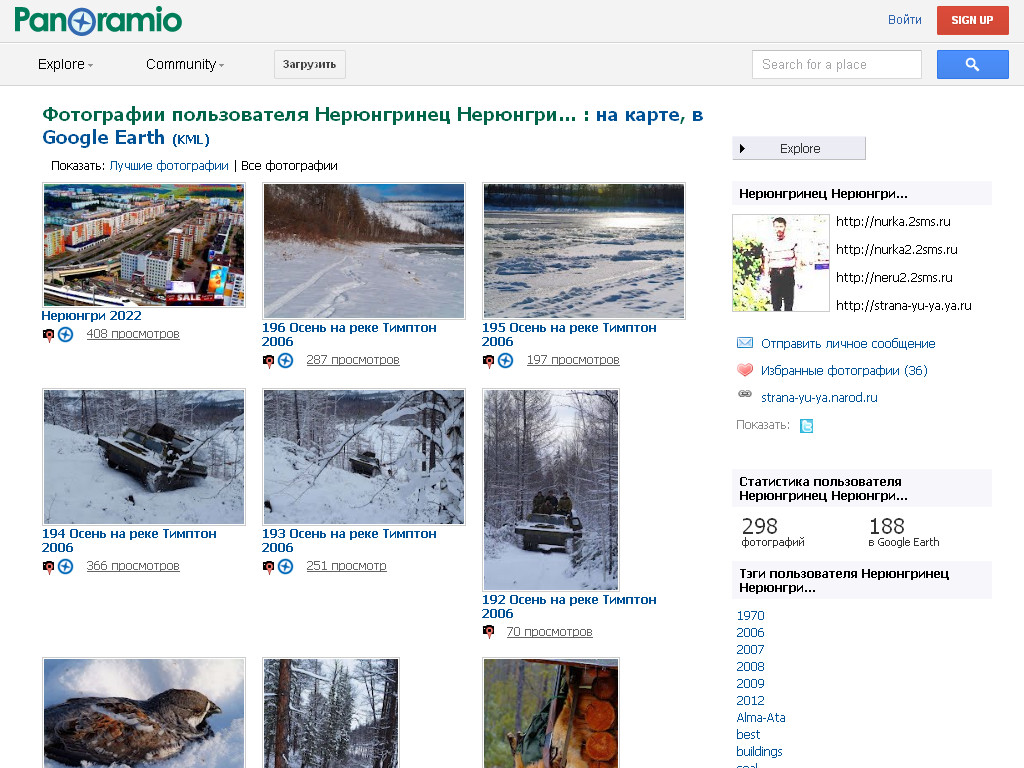The image size is (1024, 768).
Task: Click the Войти login link
Action: 904,20
